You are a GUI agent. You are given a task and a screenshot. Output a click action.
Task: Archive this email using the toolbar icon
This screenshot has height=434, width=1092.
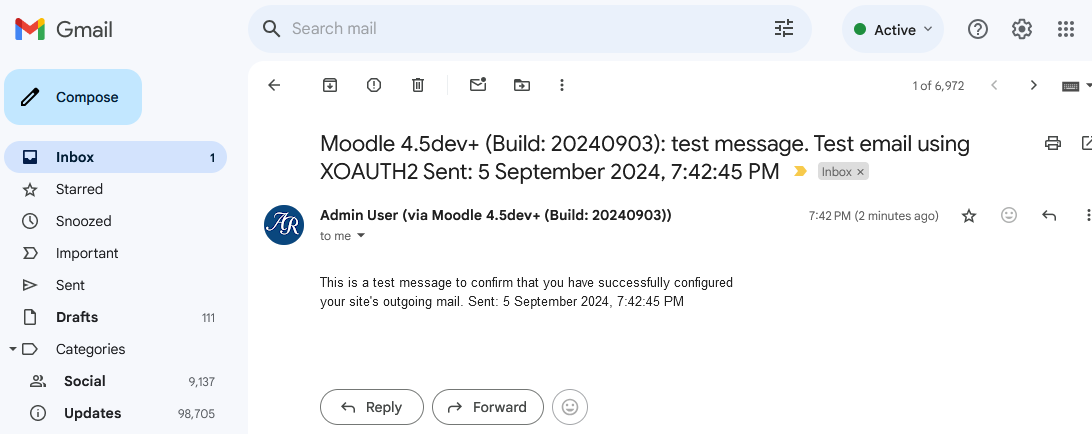(x=329, y=85)
